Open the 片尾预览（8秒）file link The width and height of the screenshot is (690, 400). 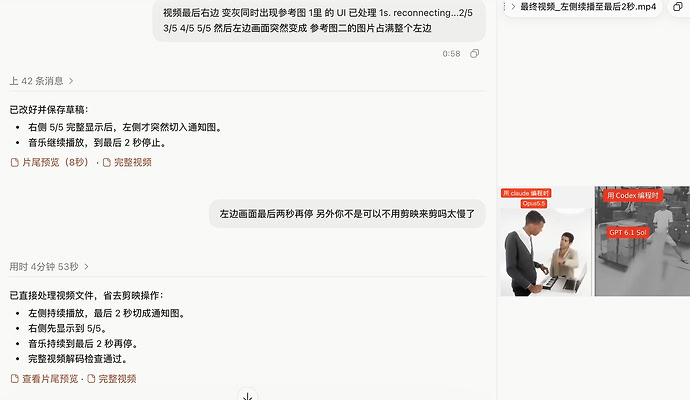tap(50, 162)
